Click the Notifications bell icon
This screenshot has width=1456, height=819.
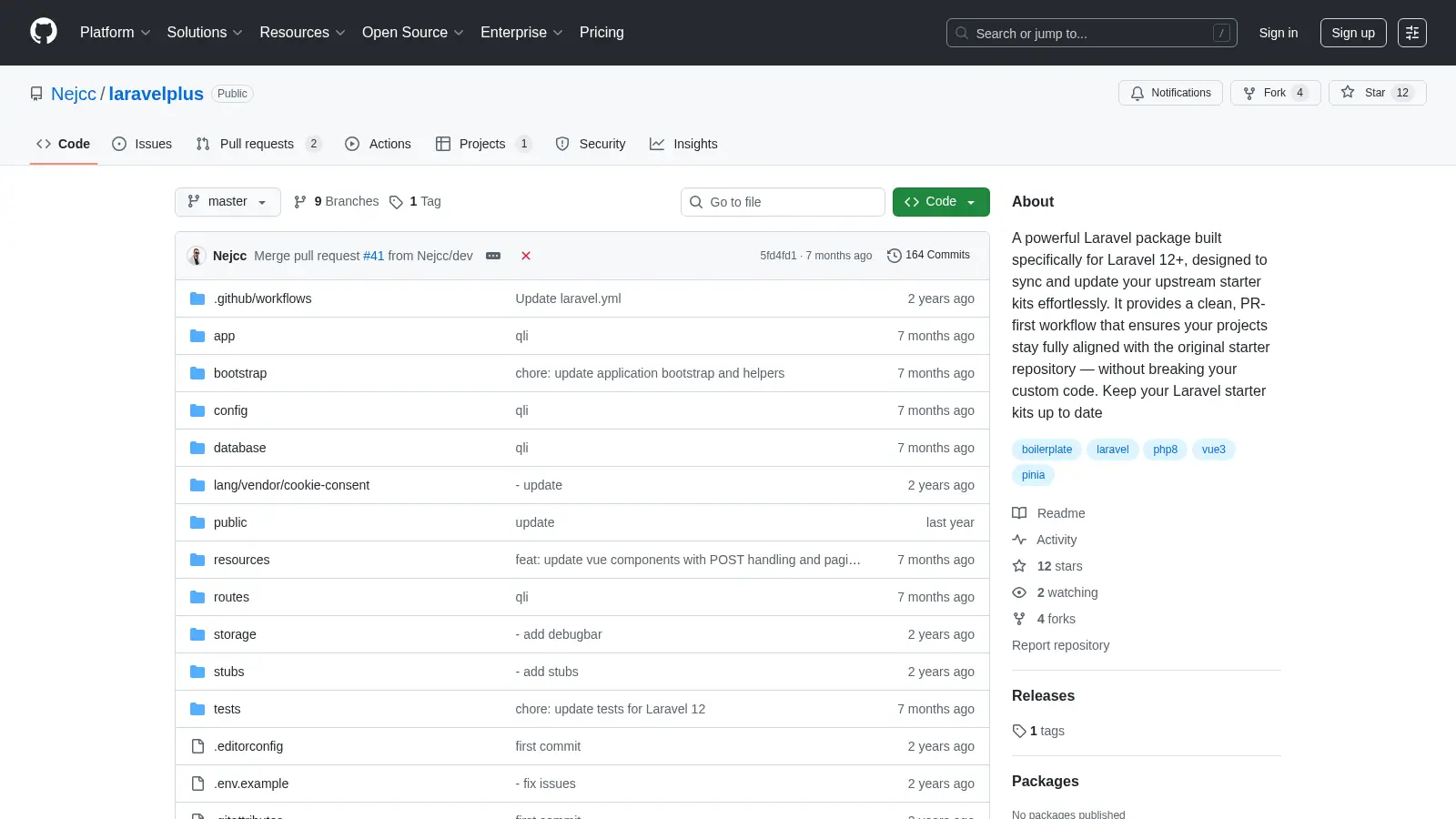coord(1137,93)
